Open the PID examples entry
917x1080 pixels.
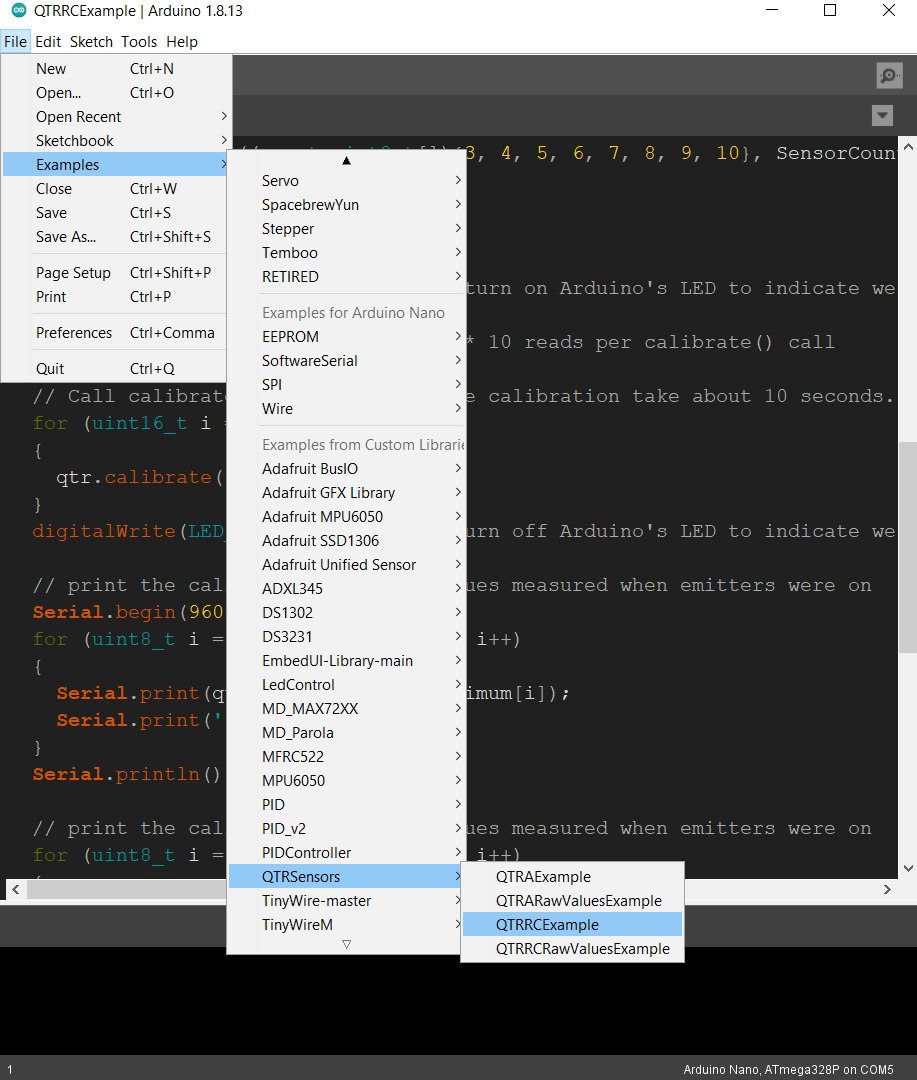click(347, 805)
